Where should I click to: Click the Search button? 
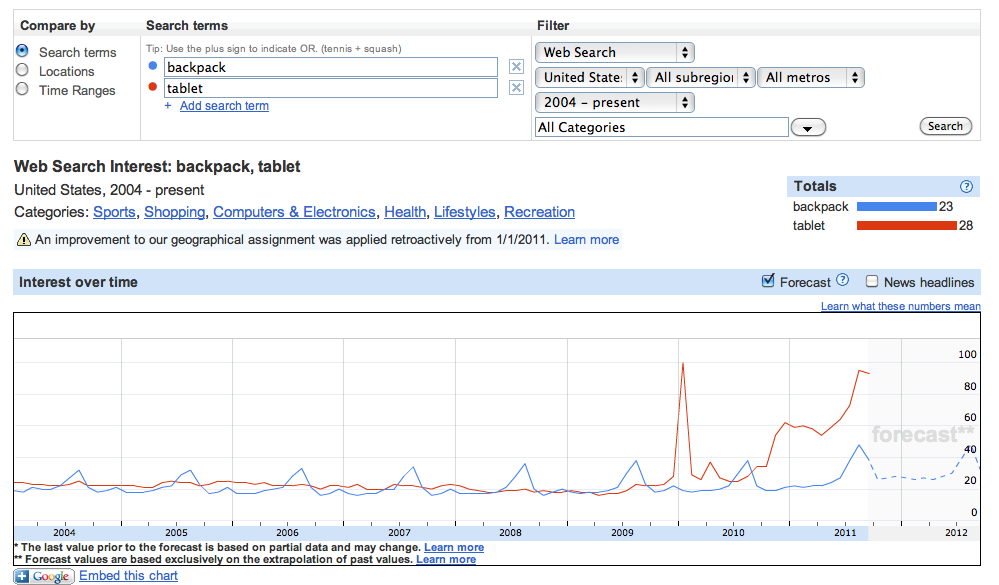click(945, 126)
